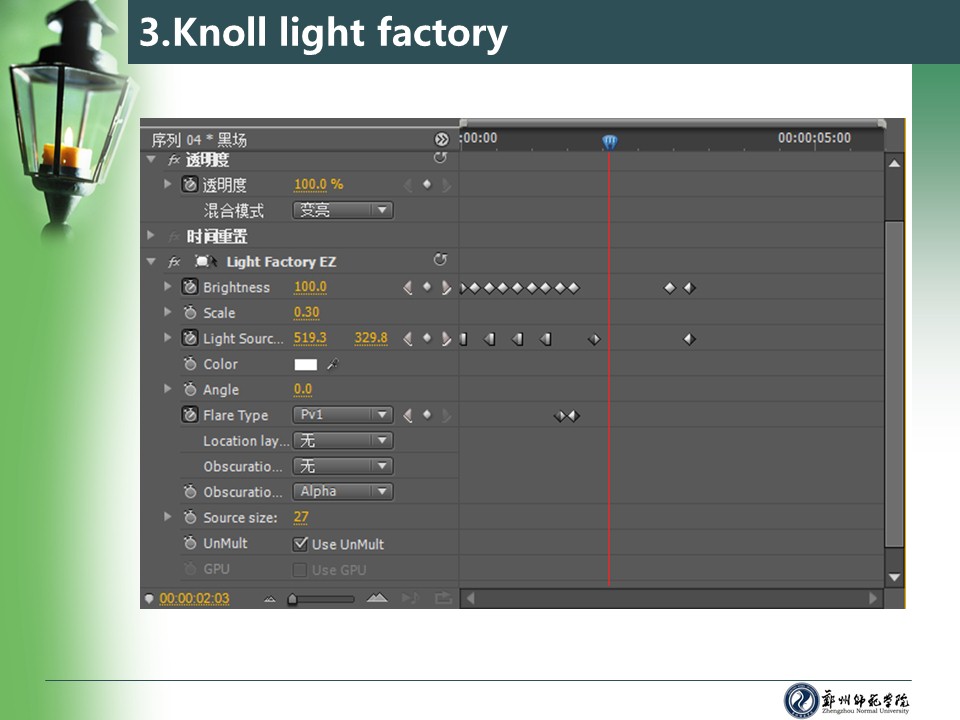
Task: Click the vertical scrollbar up arrow
Action: coord(894,163)
